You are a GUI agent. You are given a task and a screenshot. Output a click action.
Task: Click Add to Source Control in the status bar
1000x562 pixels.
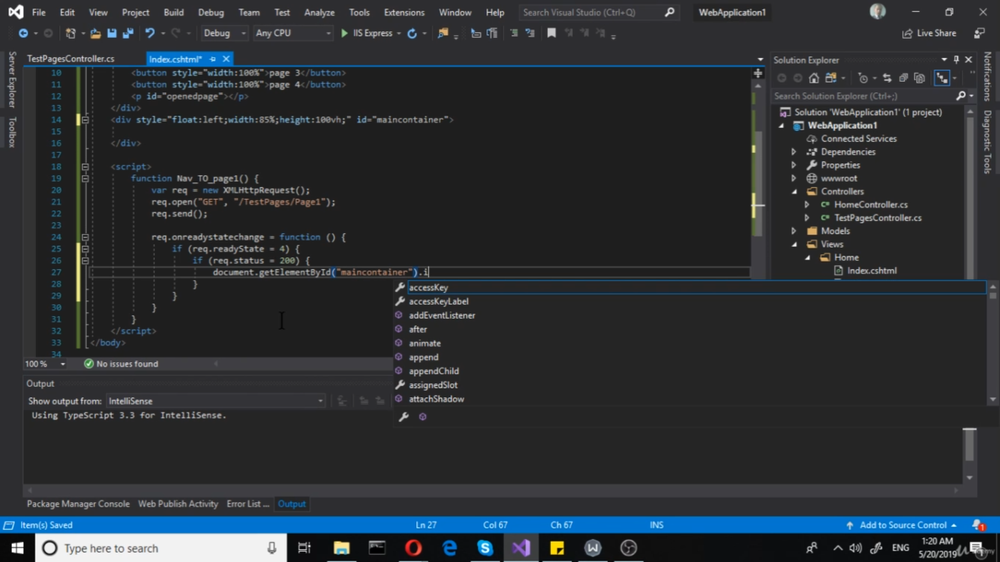point(902,525)
